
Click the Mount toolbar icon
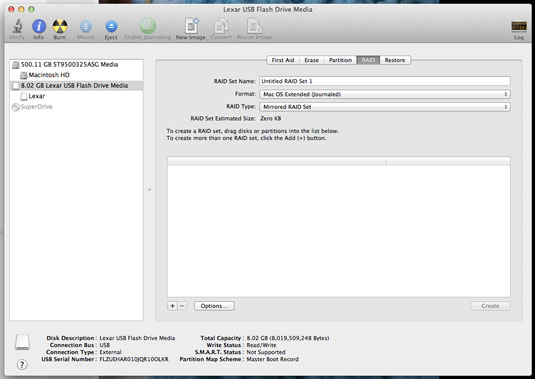click(86, 26)
